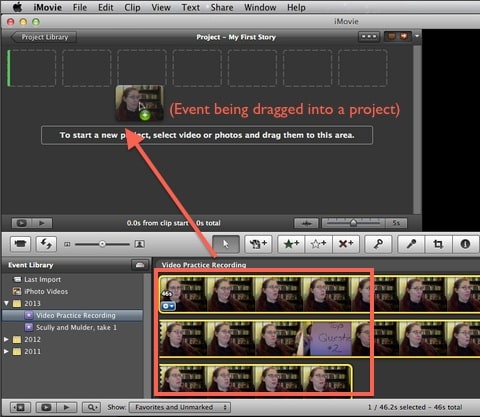Select the arrow selection tool
The width and height of the screenshot is (480, 417).
pos(226,244)
